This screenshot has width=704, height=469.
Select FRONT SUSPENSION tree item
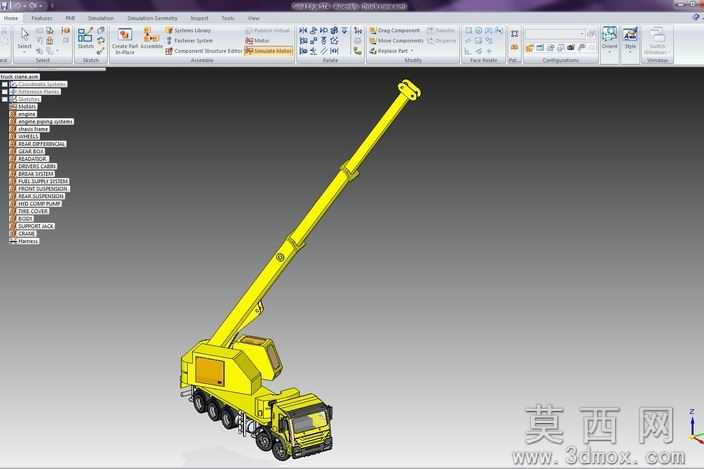click(42, 189)
